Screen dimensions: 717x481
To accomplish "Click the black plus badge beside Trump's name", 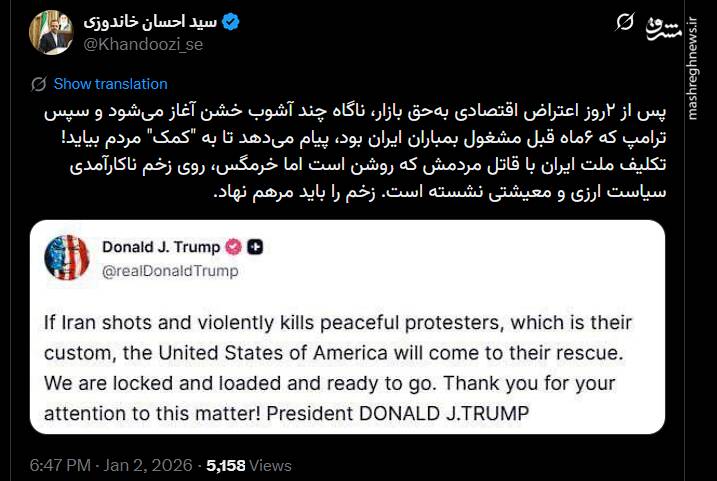I will 255,245.
